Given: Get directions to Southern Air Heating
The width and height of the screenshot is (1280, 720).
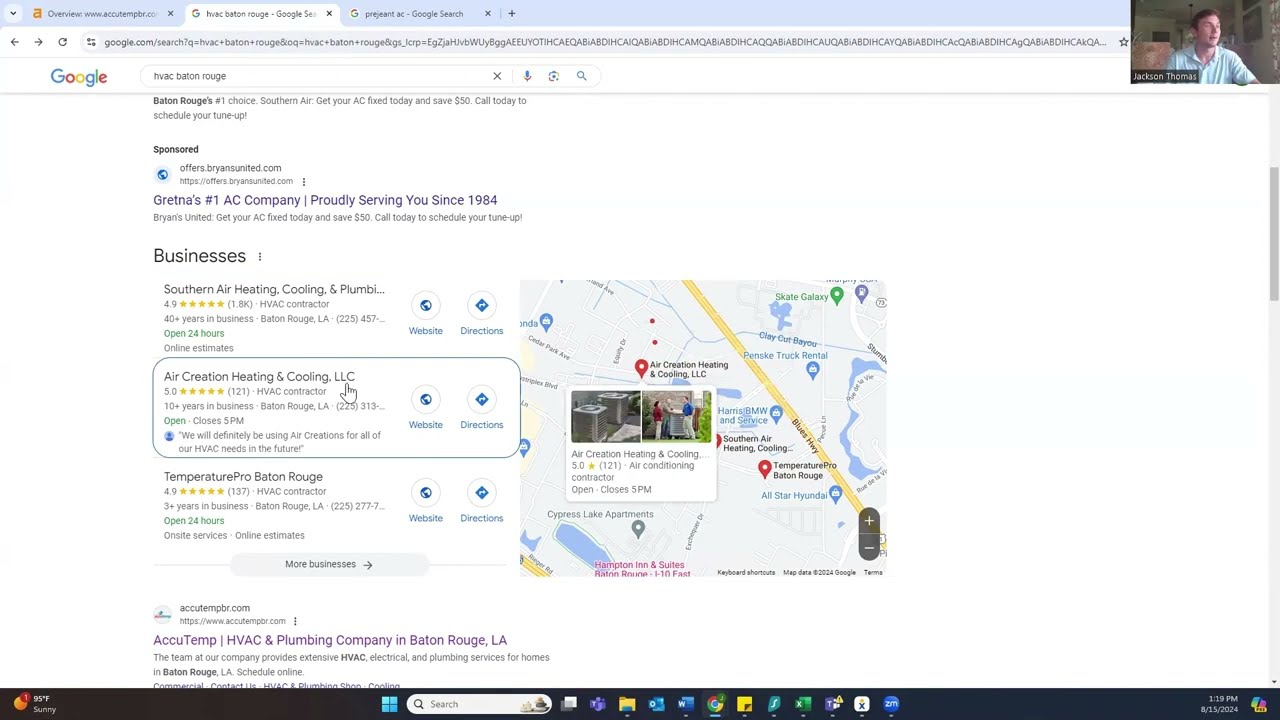Looking at the screenshot, I should point(481,305).
